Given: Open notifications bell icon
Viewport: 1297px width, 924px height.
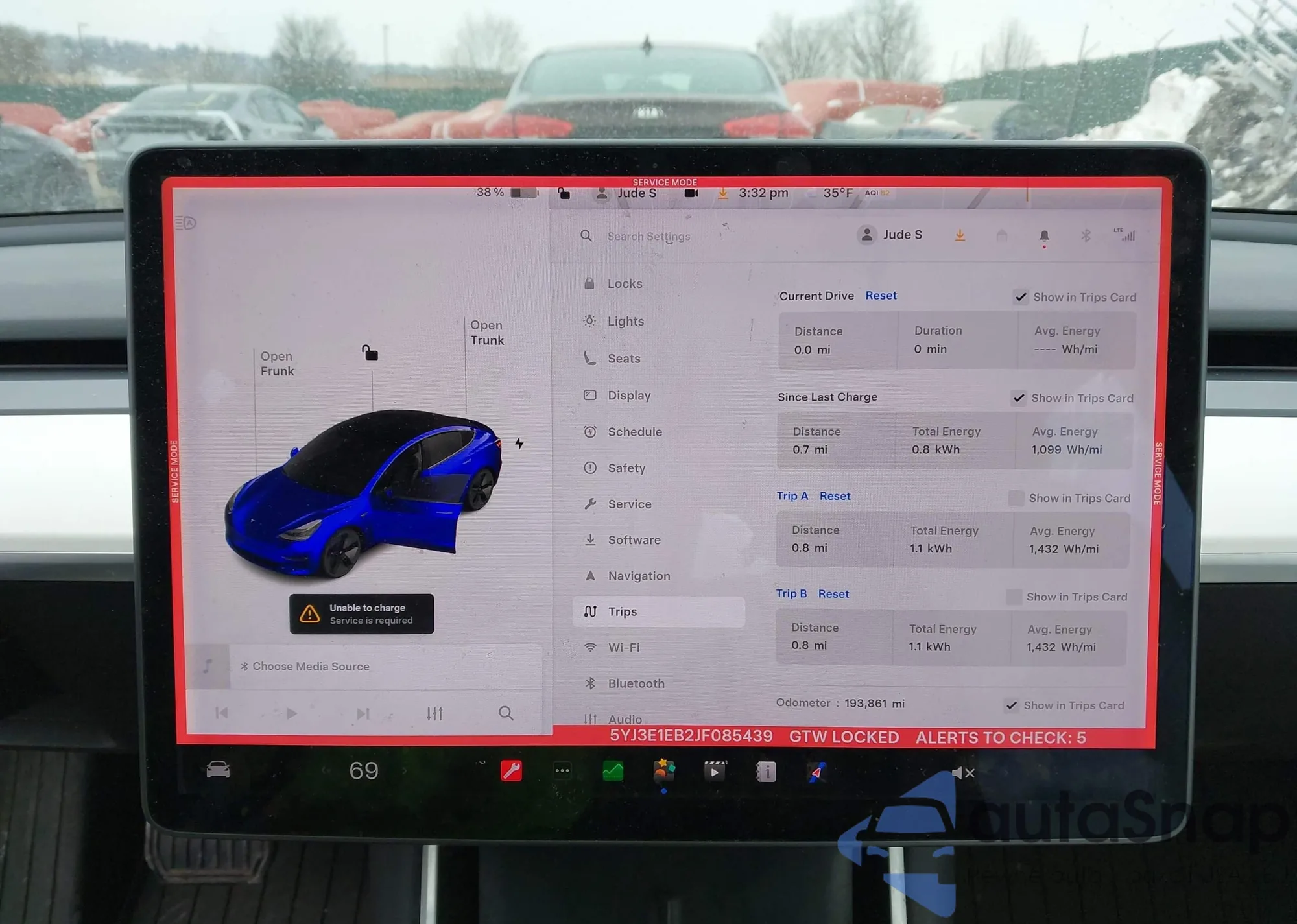Looking at the screenshot, I should tap(1044, 236).
